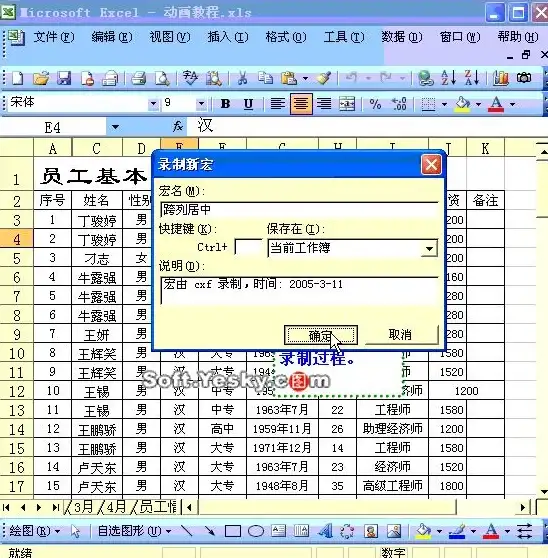Insert Clip Art from drawing toolbar

371,531
